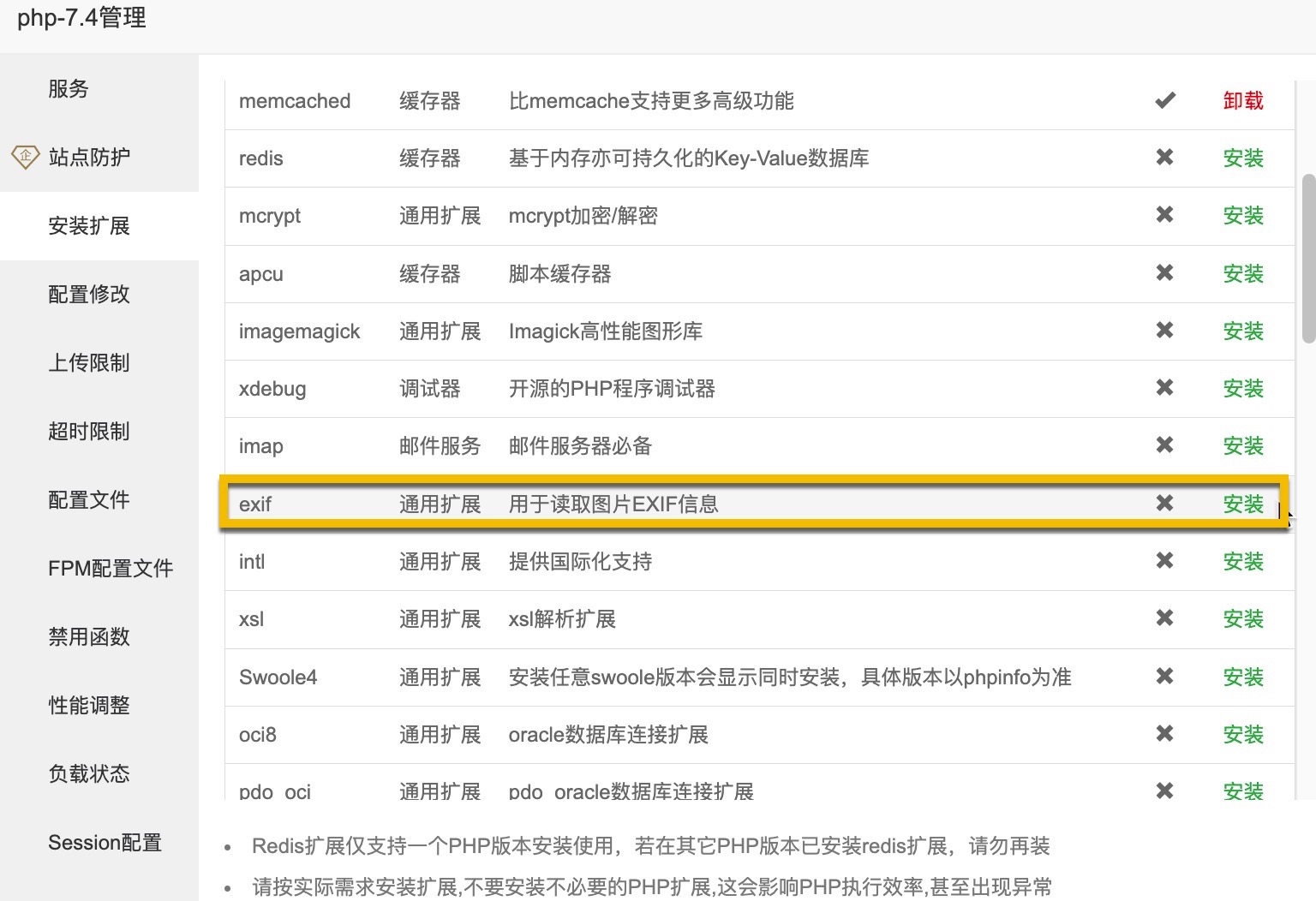Click the intl description 提供国际化支持
The height and width of the screenshot is (901, 1316).
[x=581, y=562]
